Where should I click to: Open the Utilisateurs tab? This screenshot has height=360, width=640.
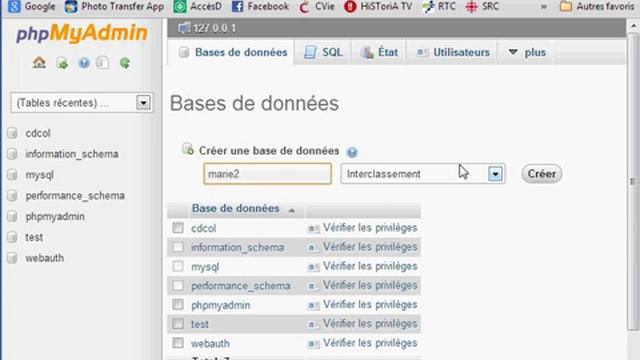[452, 52]
